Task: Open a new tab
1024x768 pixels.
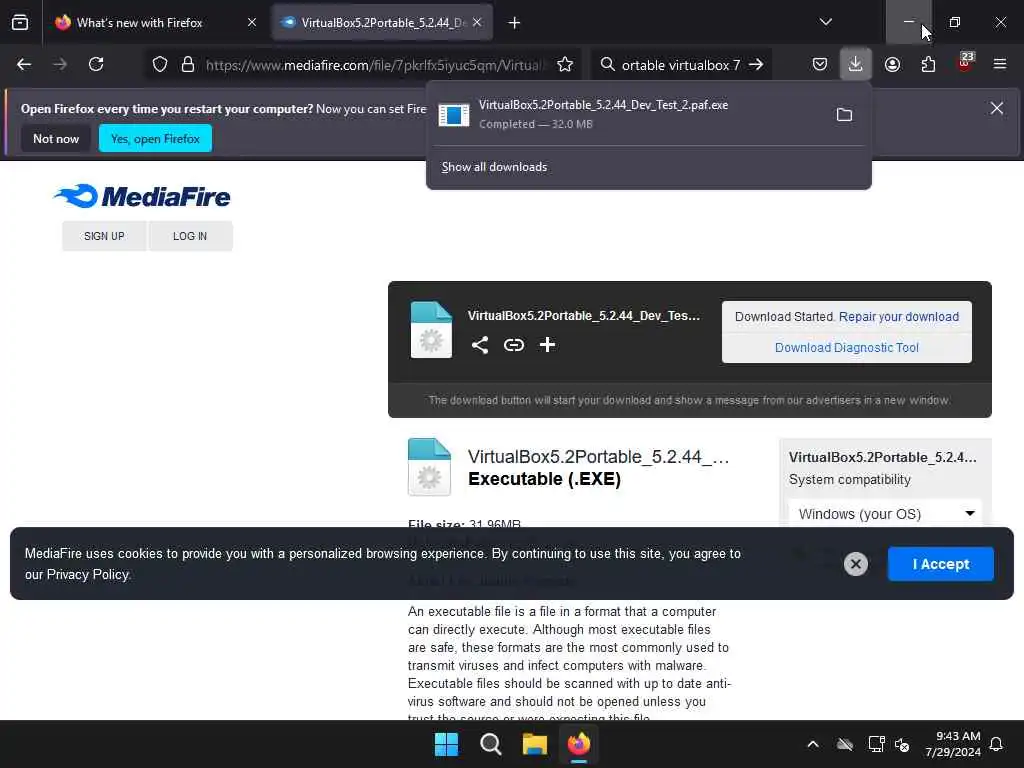Action: tap(515, 23)
